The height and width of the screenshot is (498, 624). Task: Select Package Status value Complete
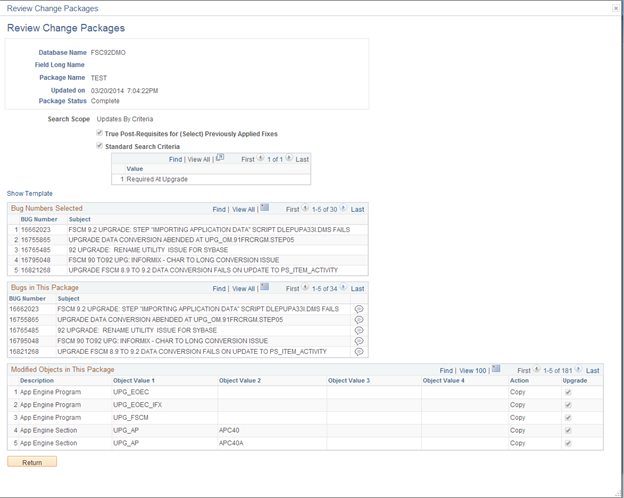pos(105,101)
